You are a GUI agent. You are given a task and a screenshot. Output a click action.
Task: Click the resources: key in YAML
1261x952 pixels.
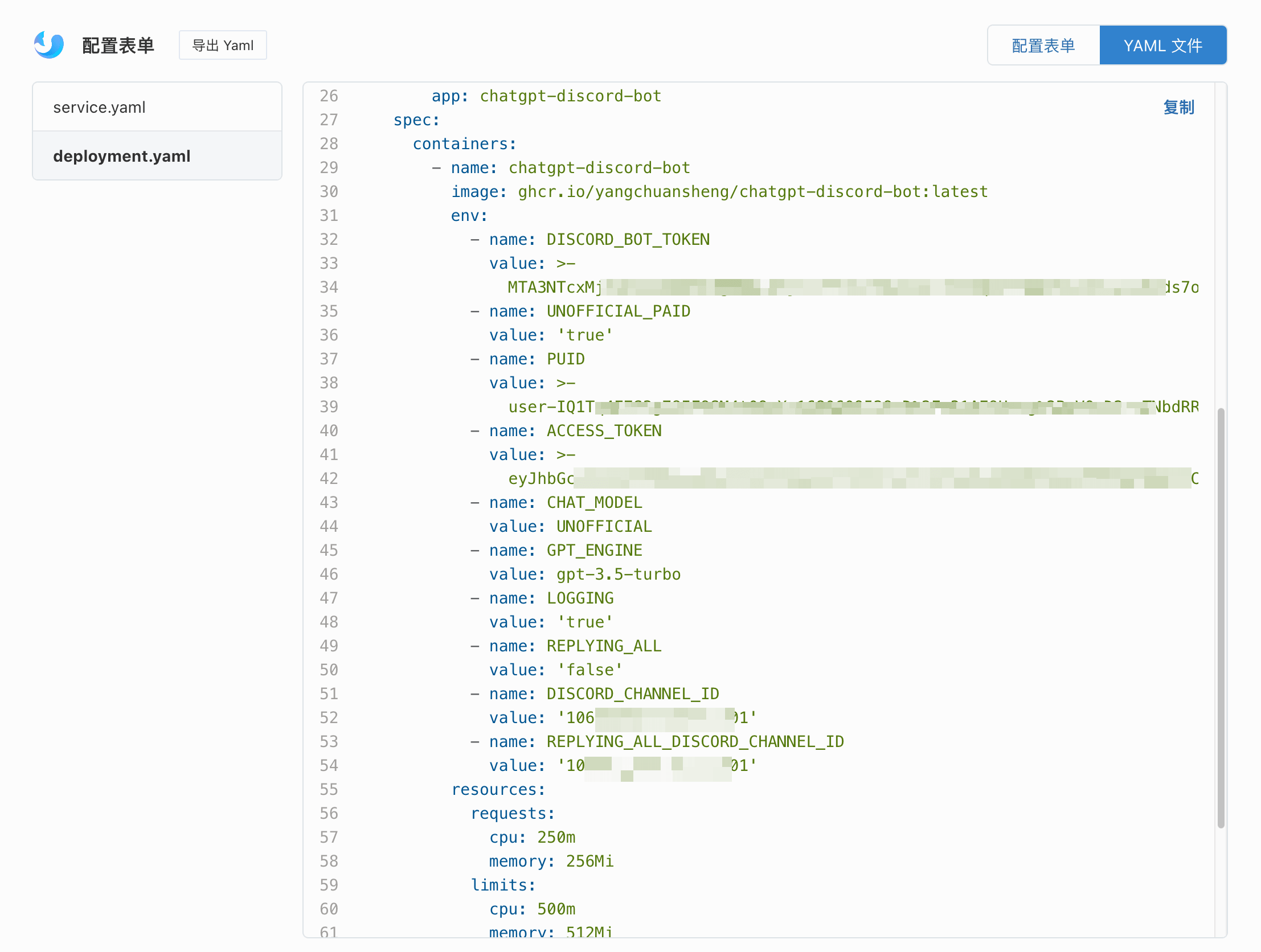click(498, 790)
